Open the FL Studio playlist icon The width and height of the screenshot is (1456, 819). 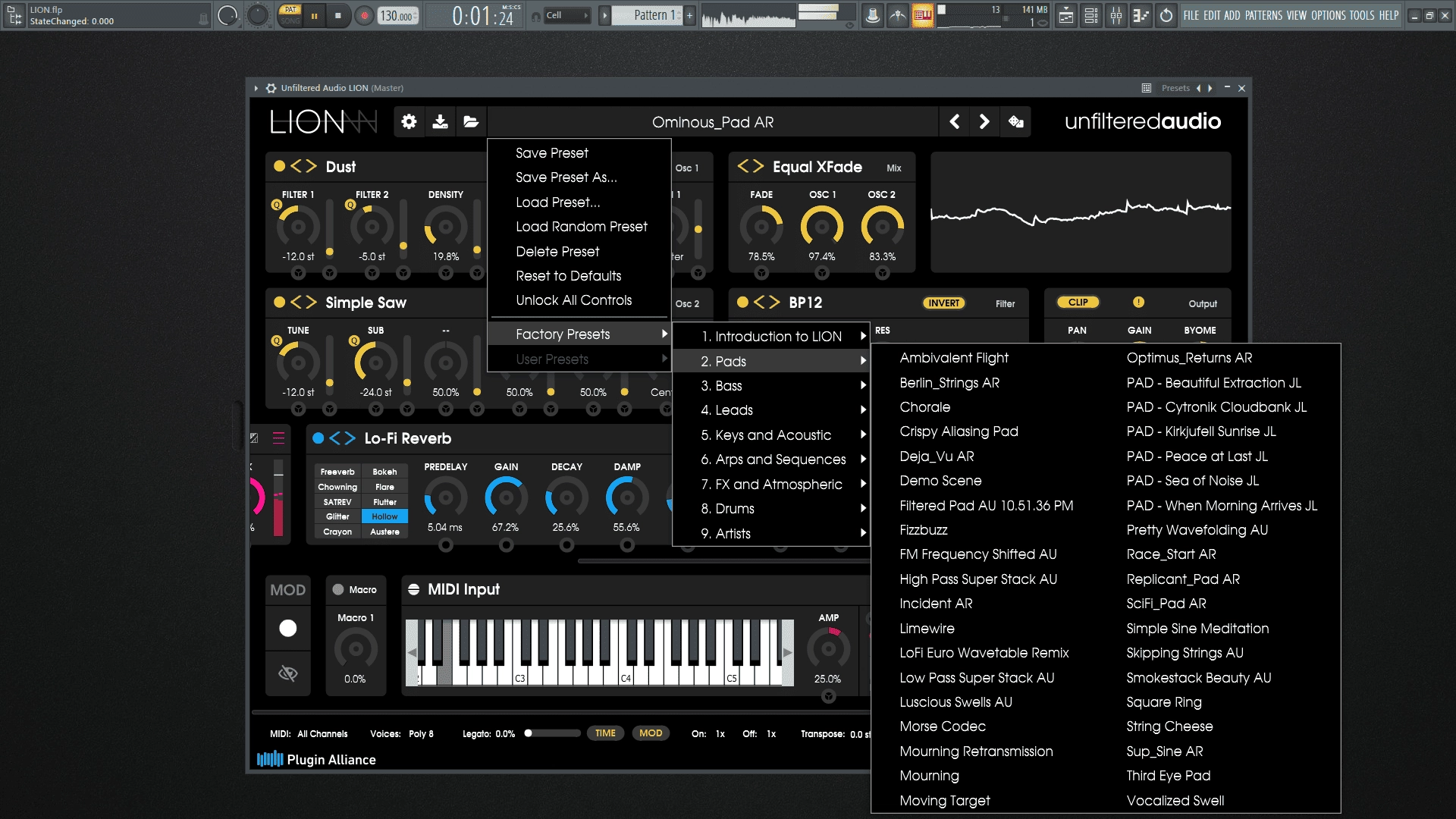(1066, 15)
